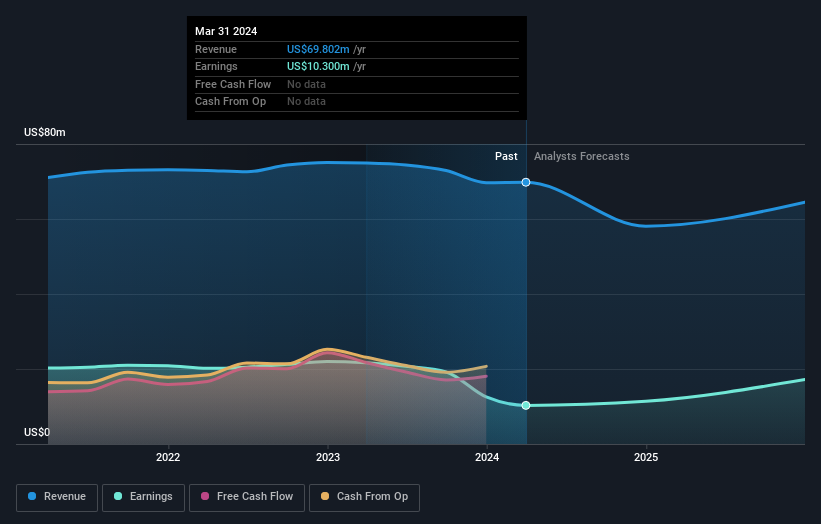The width and height of the screenshot is (821, 524).
Task: Click the Free Cash Flow tooltip row label
Action: tap(233, 84)
